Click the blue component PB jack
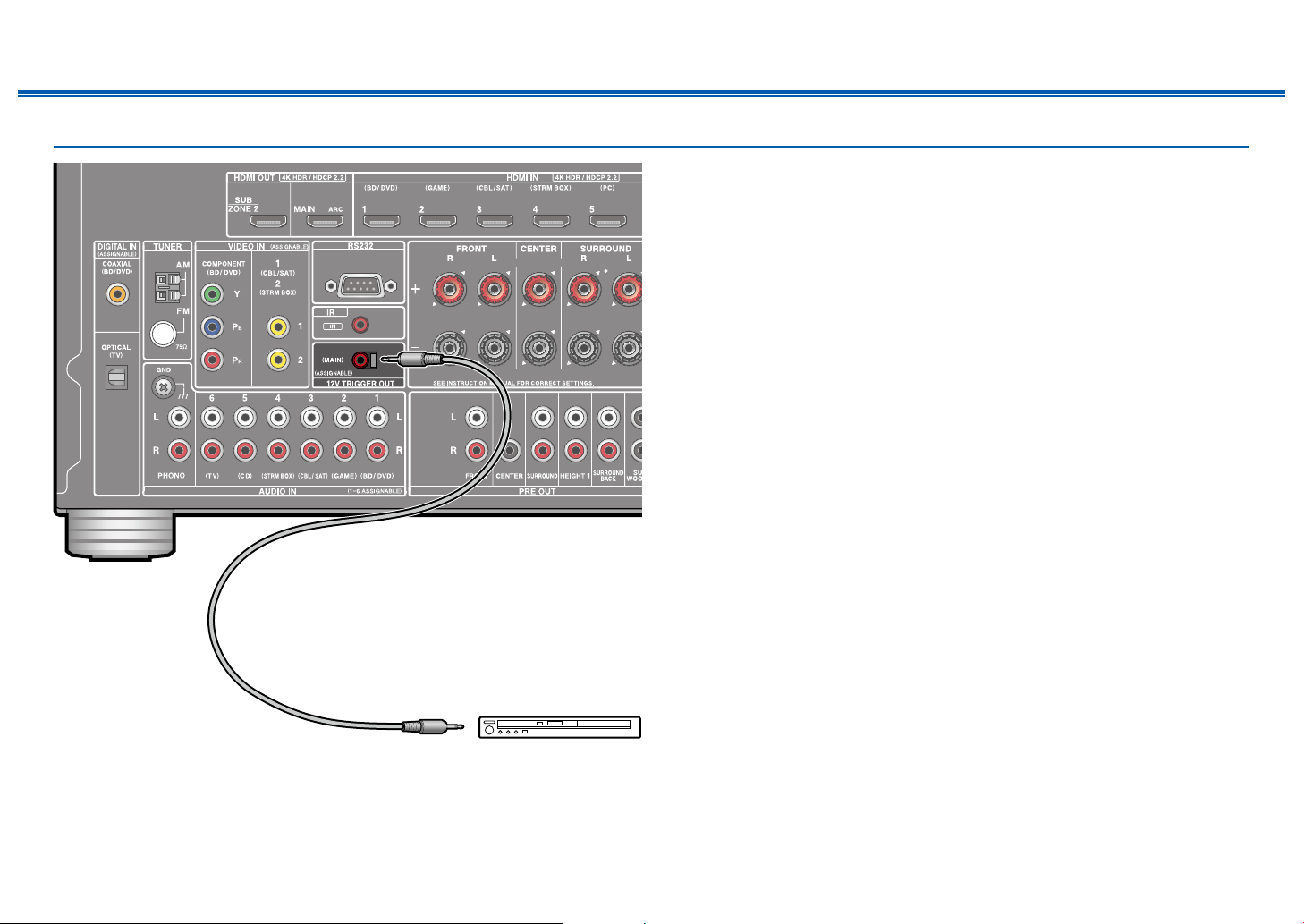The image size is (1304, 924). pyautogui.click(x=212, y=327)
